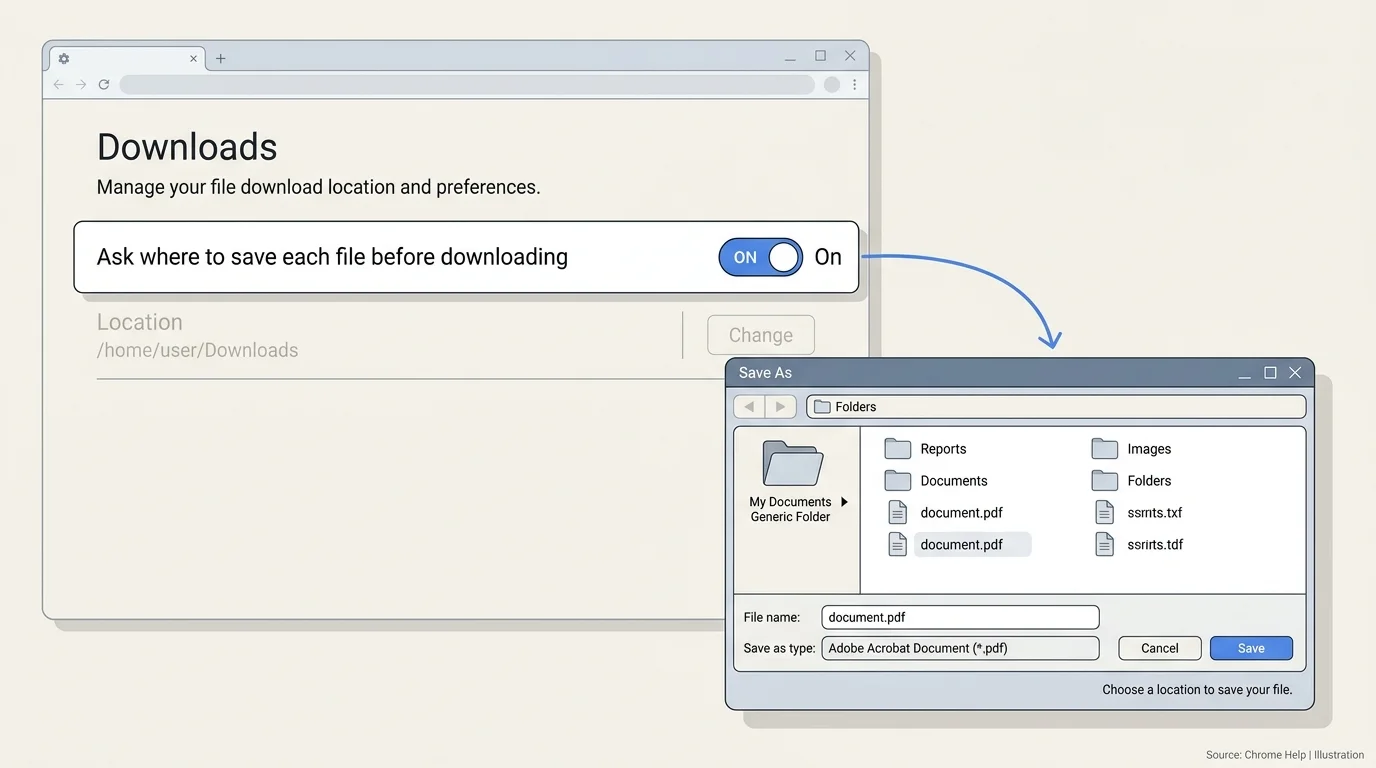Select the first document.pdf file

coord(946,513)
